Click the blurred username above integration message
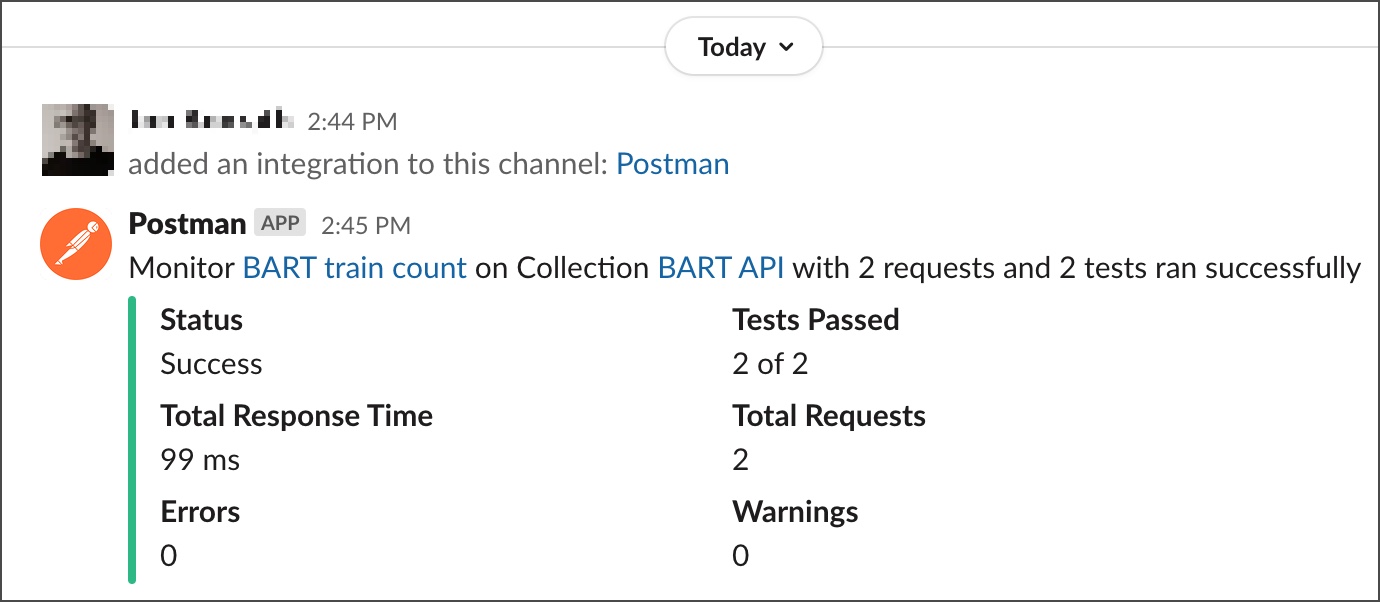Viewport: 1380px width, 602px height. [x=212, y=121]
